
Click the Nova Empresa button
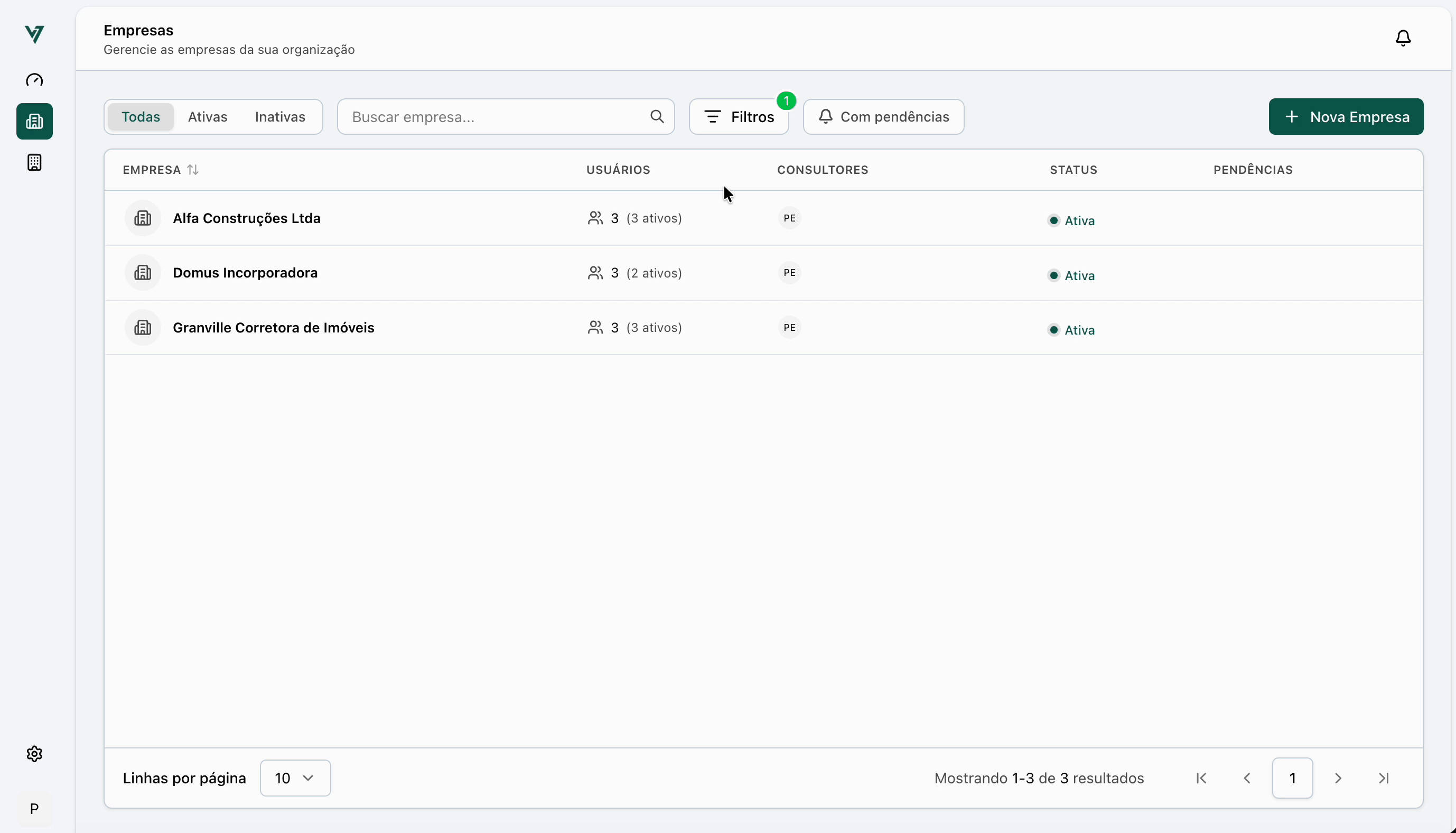click(x=1346, y=117)
